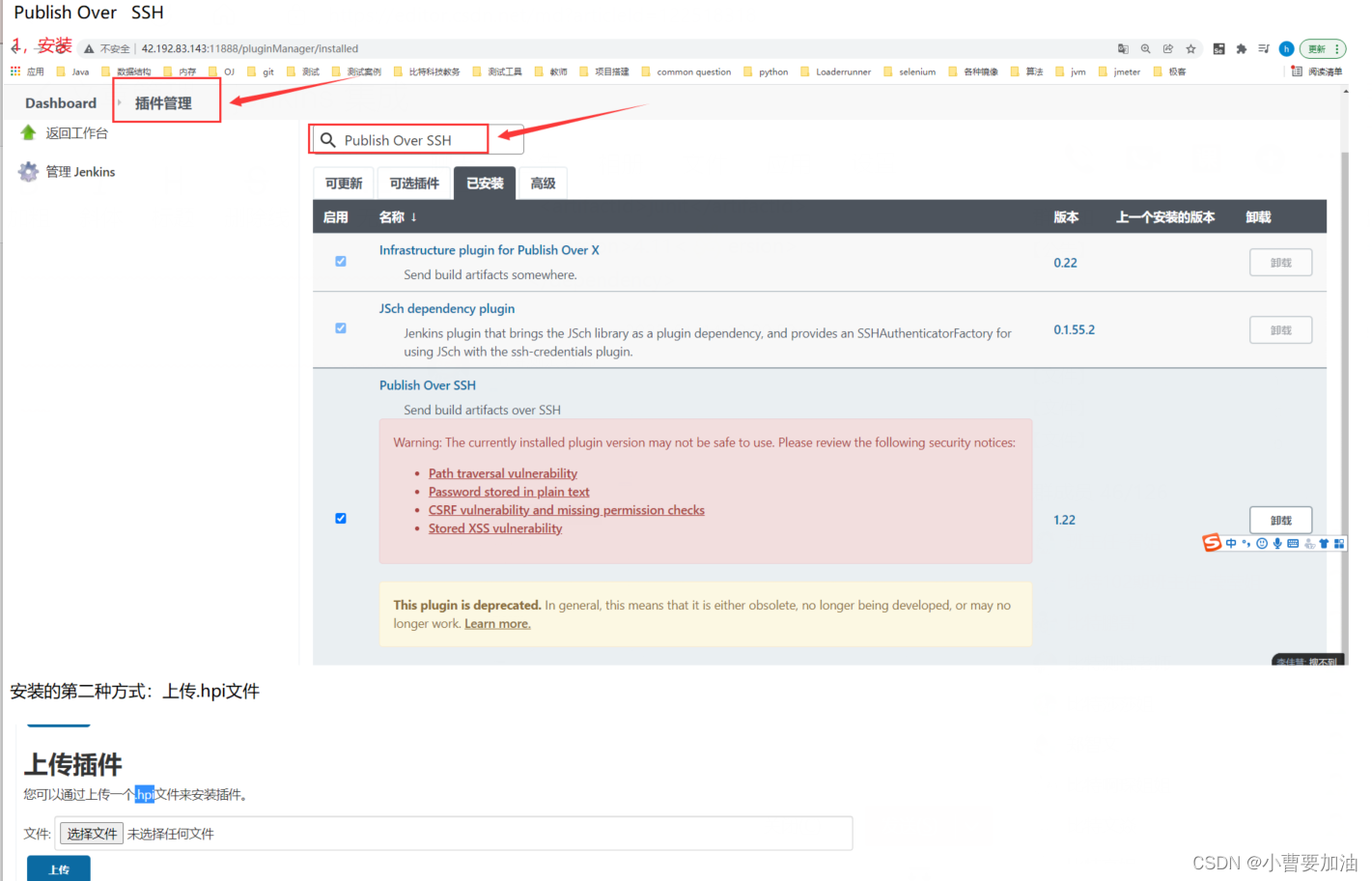Open Sogou emoji smiley icon
This screenshot has width=1372, height=881.
[1262, 544]
